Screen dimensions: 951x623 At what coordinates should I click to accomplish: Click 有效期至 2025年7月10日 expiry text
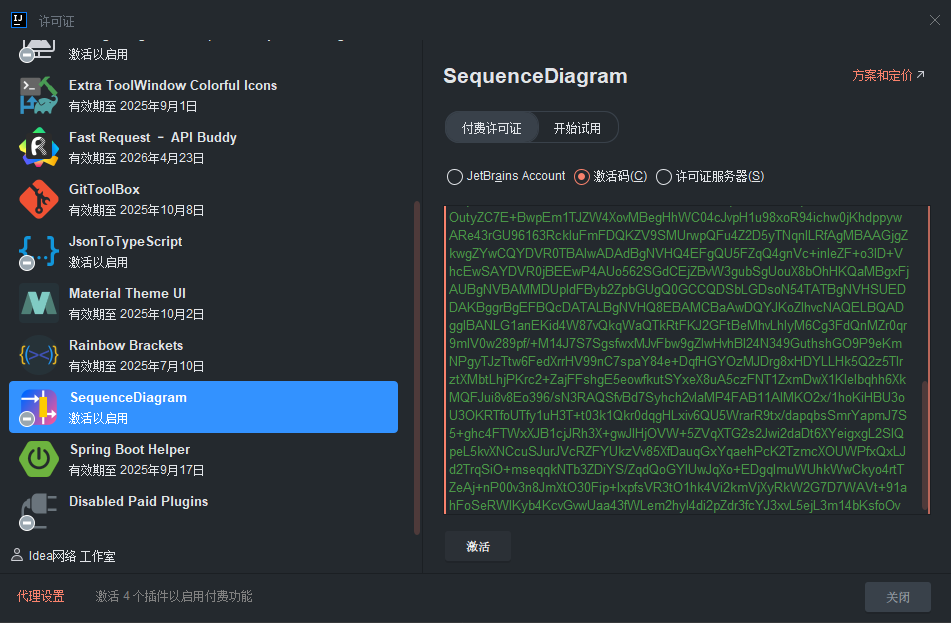click(136, 366)
